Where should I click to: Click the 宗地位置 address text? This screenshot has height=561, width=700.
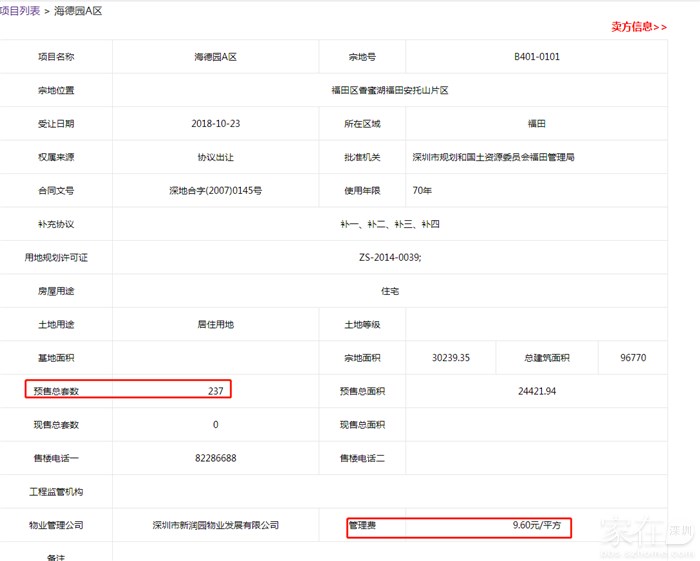[390, 90]
